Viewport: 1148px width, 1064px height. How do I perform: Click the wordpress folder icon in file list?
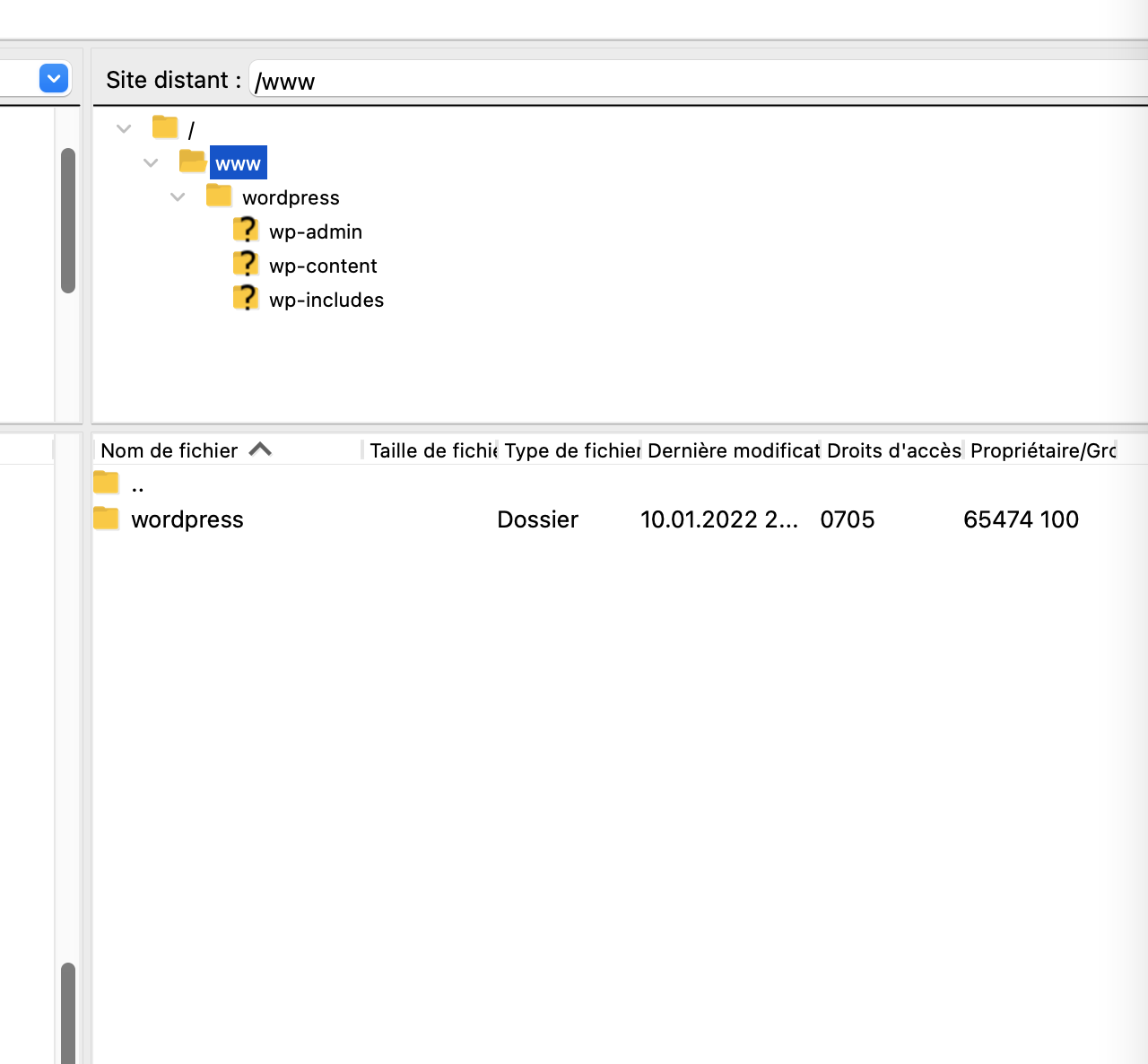[106, 519]
